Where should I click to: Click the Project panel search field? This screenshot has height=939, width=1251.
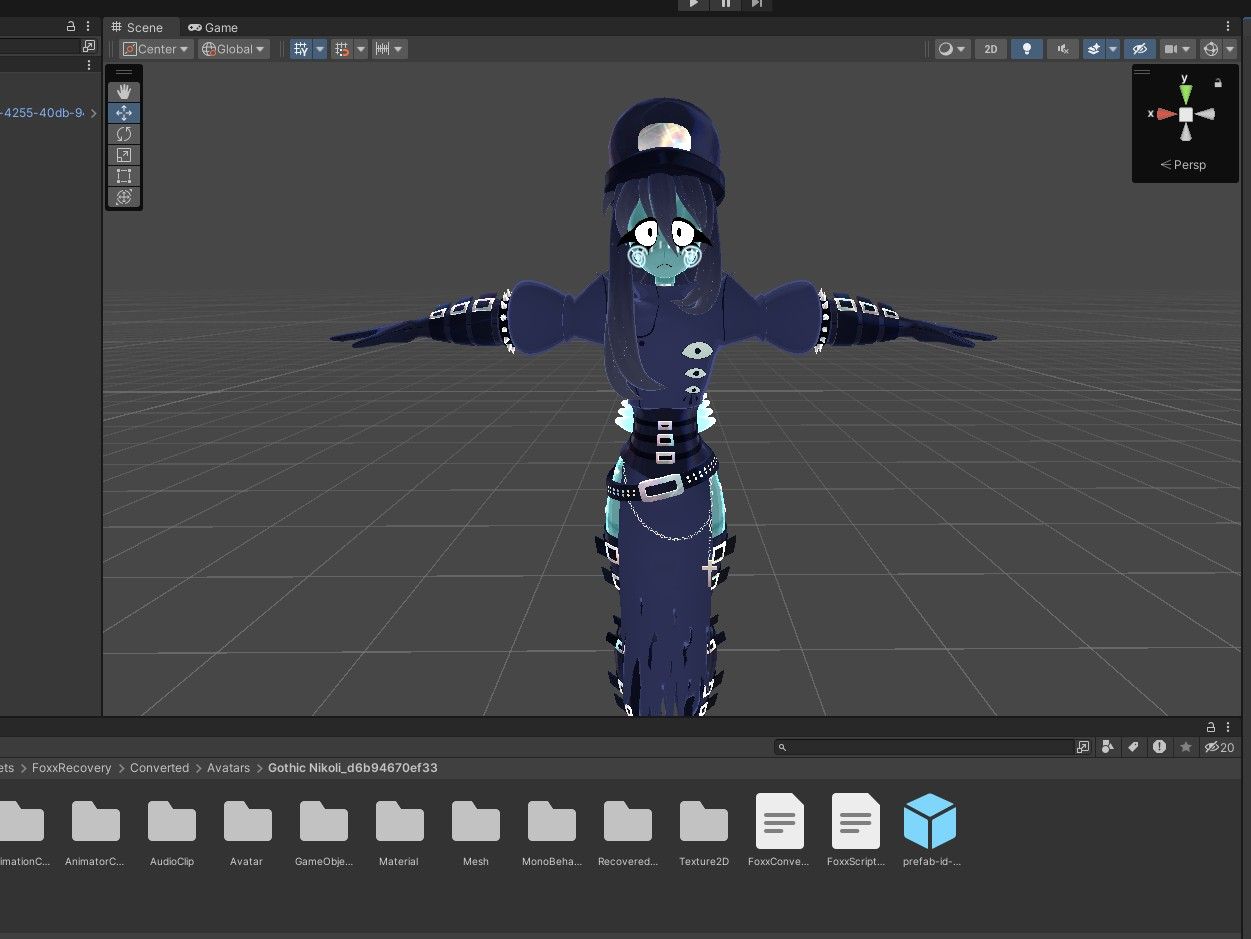pos(924,747)
